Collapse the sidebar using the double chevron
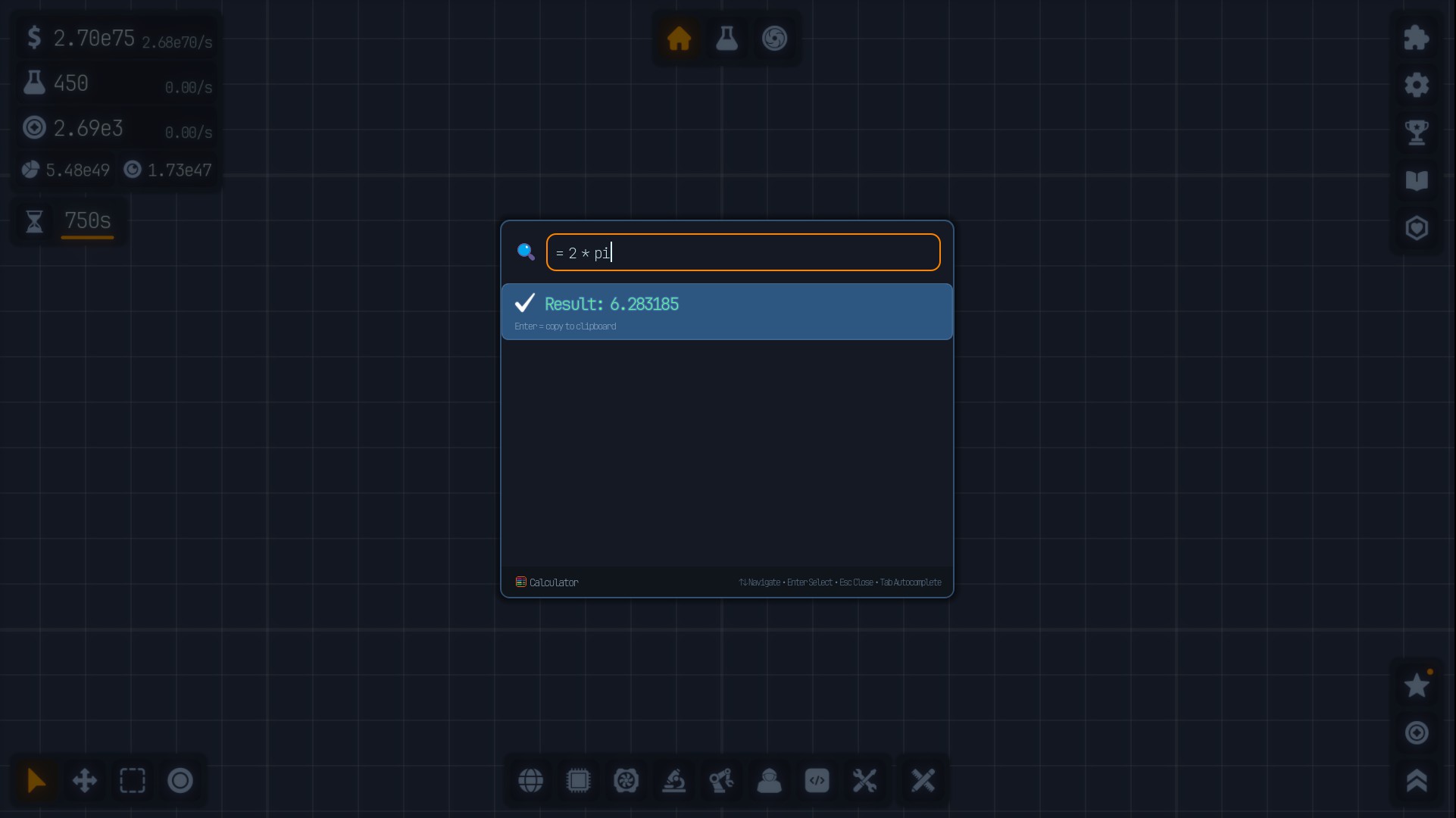This screenshot has width=1456, height=818. tap(1417, 782)
